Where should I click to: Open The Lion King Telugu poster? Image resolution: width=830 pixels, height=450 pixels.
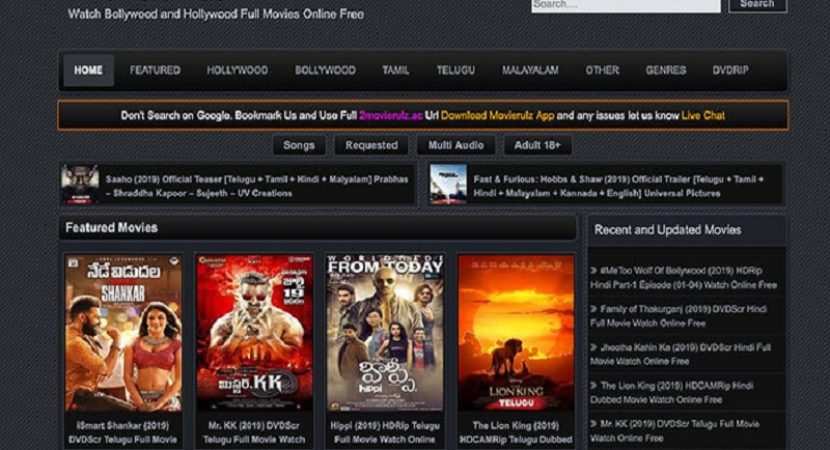pos(516,334)
